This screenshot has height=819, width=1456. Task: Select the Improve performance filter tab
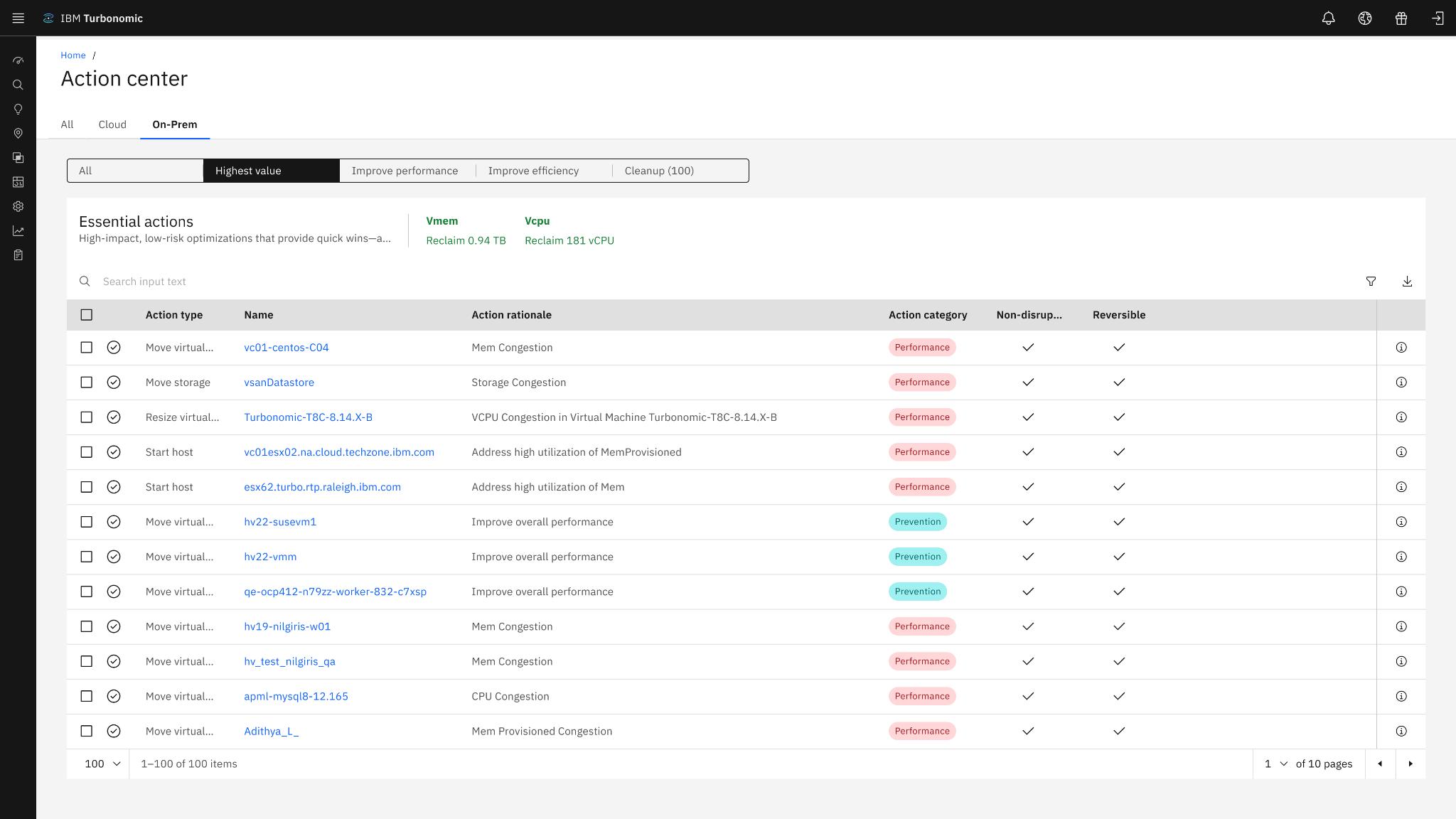pos(405,171)
